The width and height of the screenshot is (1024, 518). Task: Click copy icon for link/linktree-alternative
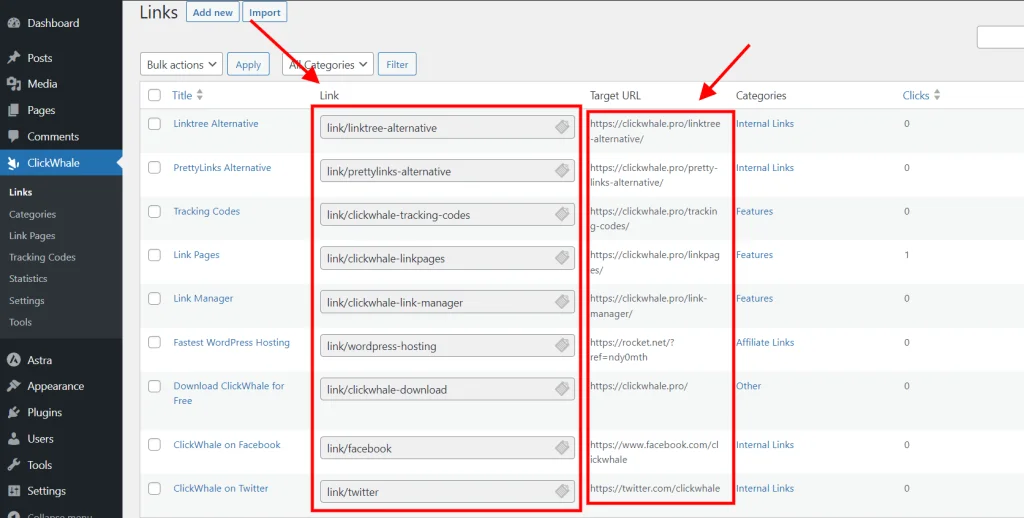[562, 127]
